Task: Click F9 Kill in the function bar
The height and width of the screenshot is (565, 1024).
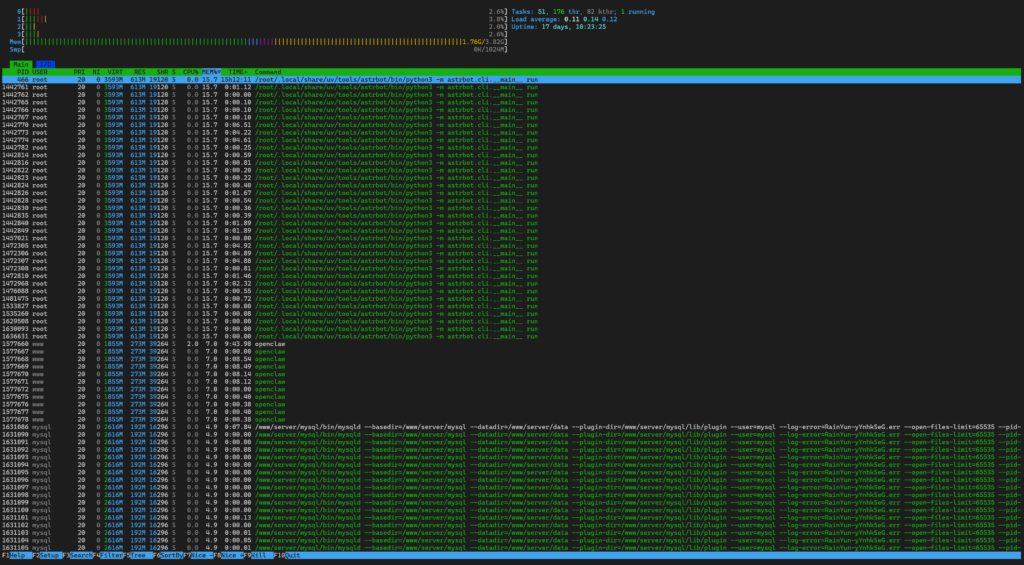Action: 257,555
